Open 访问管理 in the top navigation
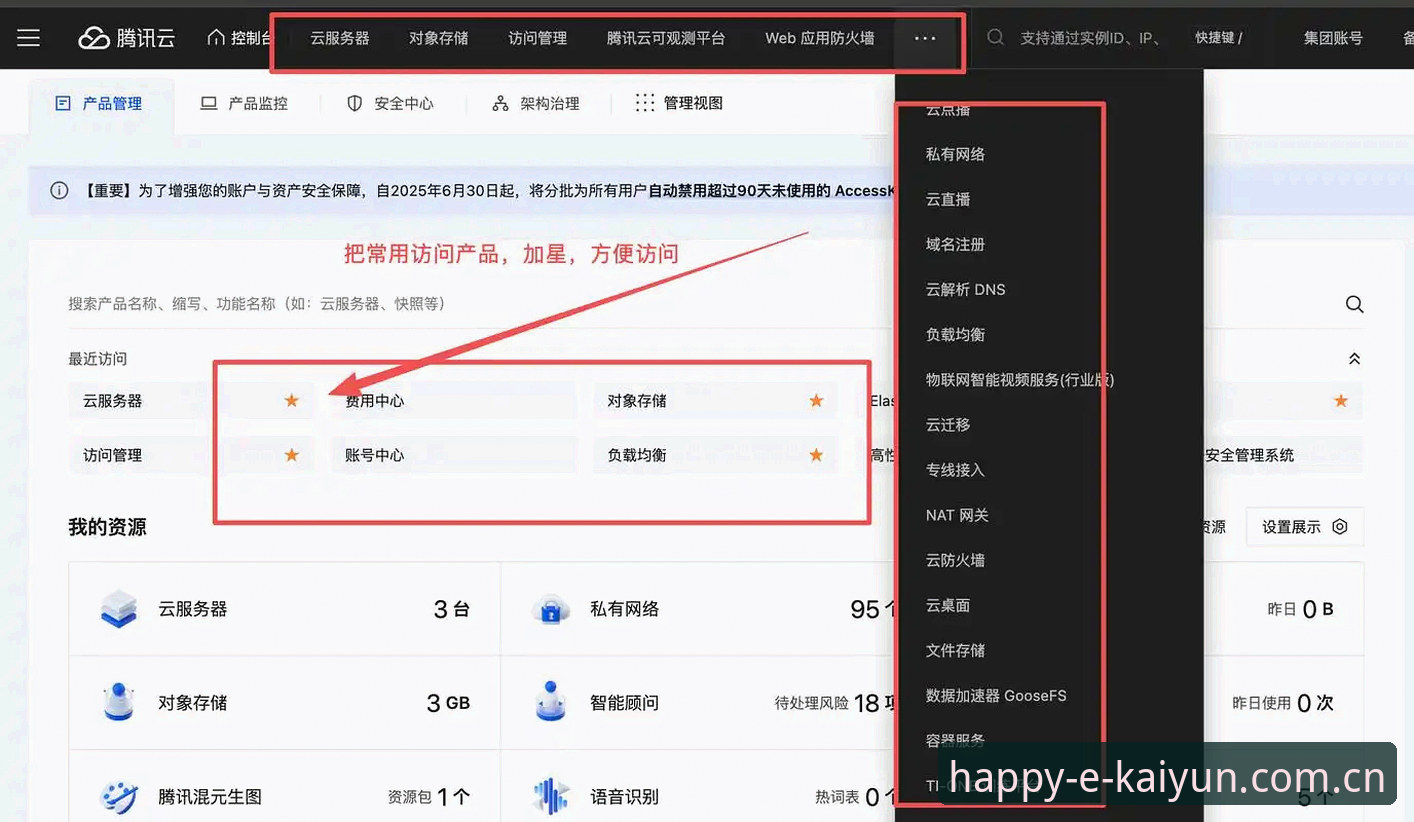1414x822 pixels. click(x=538, y=38)
